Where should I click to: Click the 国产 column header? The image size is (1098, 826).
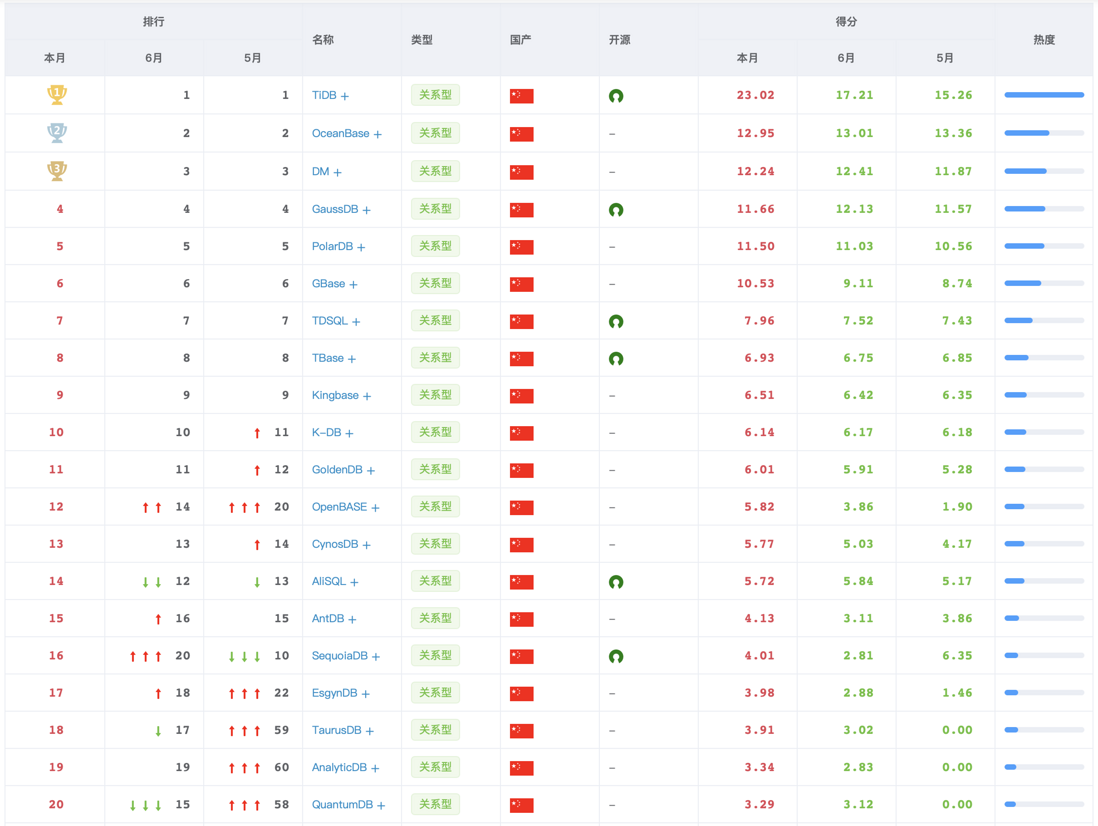tap(520, 40)
